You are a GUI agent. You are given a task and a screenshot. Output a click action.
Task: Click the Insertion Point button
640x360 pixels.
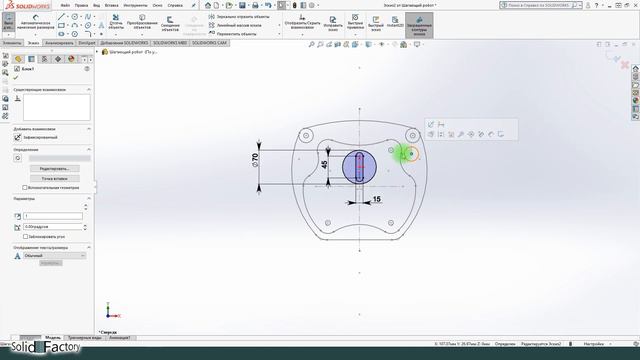(x=55, y=179)
